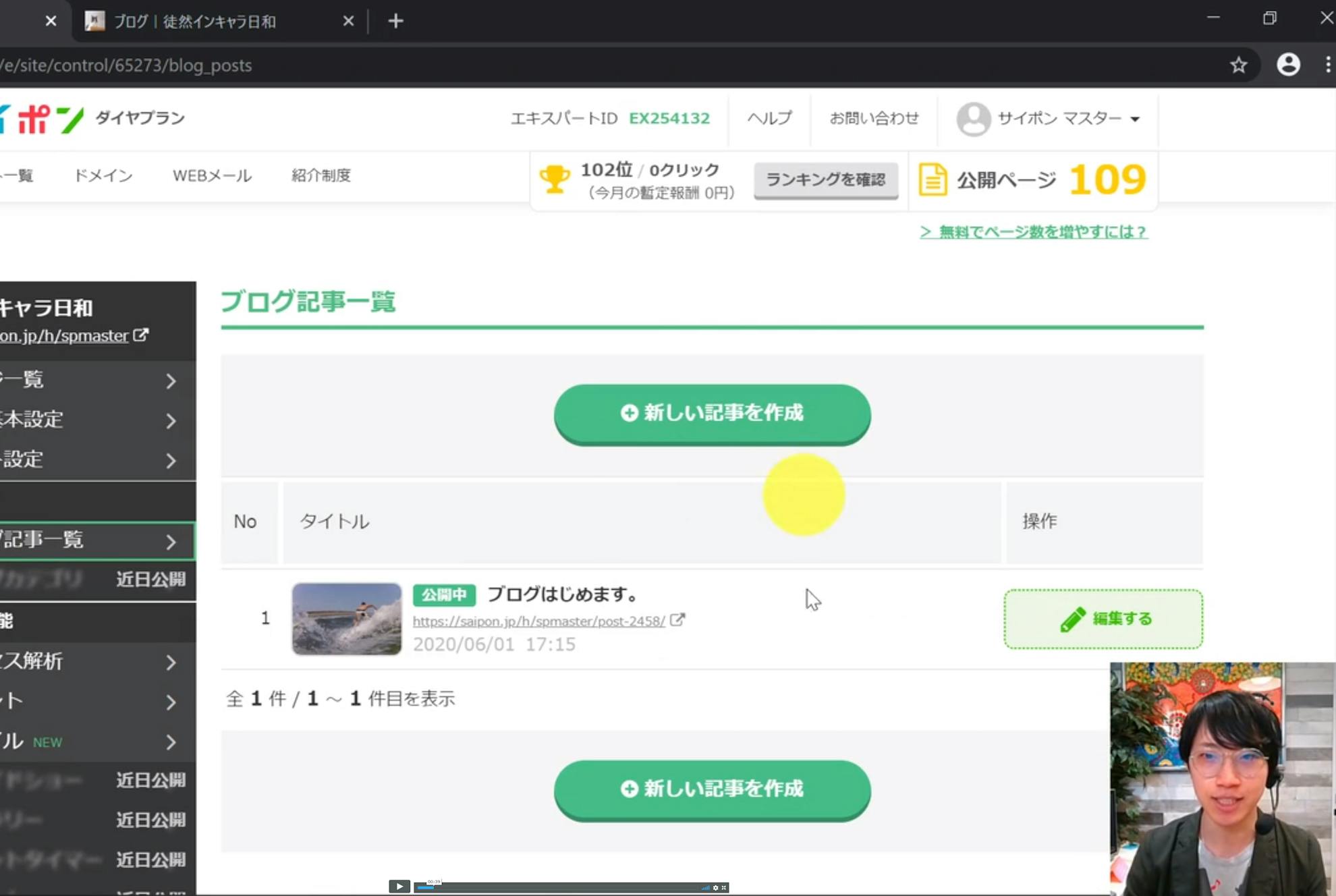Click the top 新しい記事を作成 button

[712, 414]
